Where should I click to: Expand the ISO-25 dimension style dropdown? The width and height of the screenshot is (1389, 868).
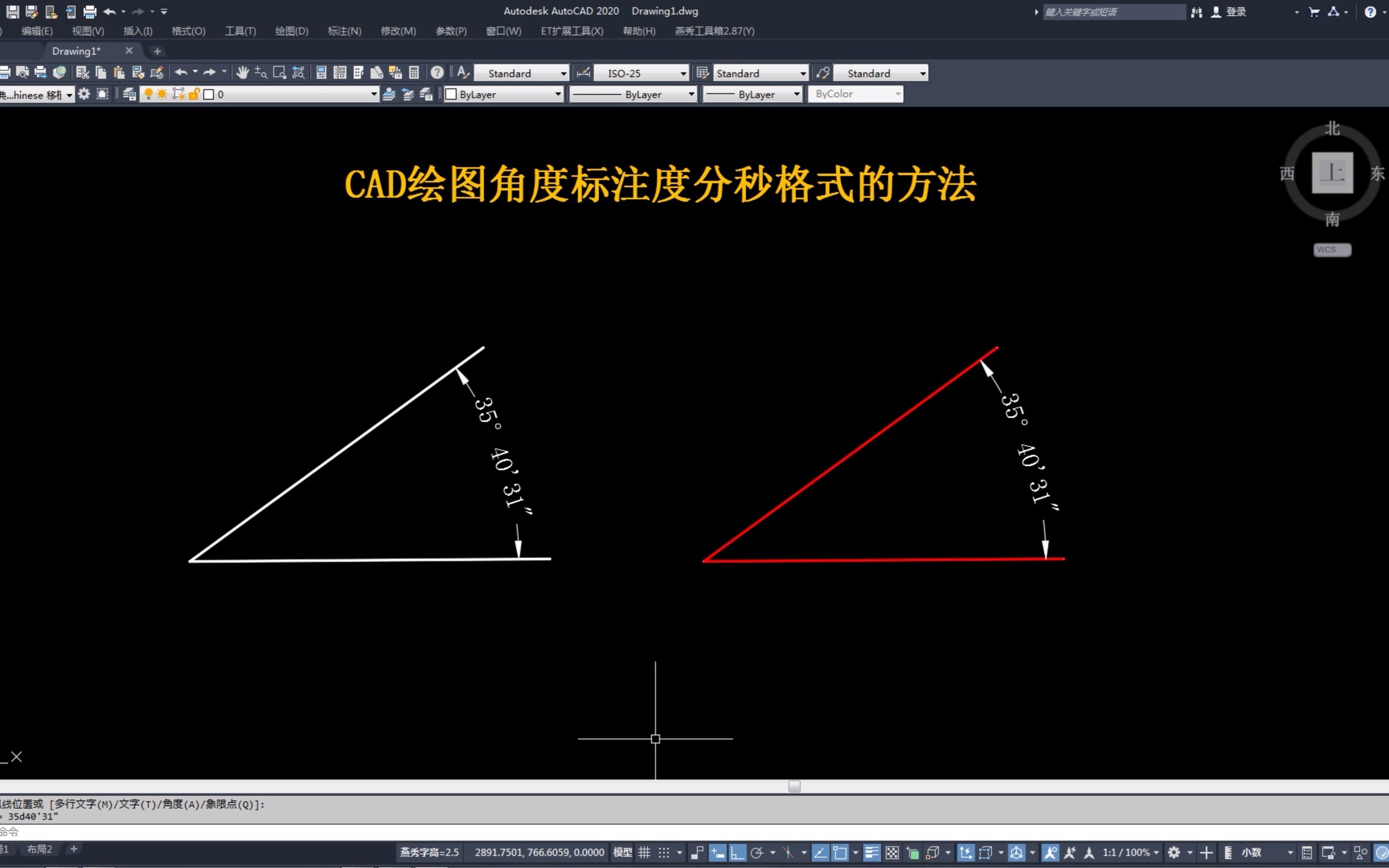click(683, 73)
